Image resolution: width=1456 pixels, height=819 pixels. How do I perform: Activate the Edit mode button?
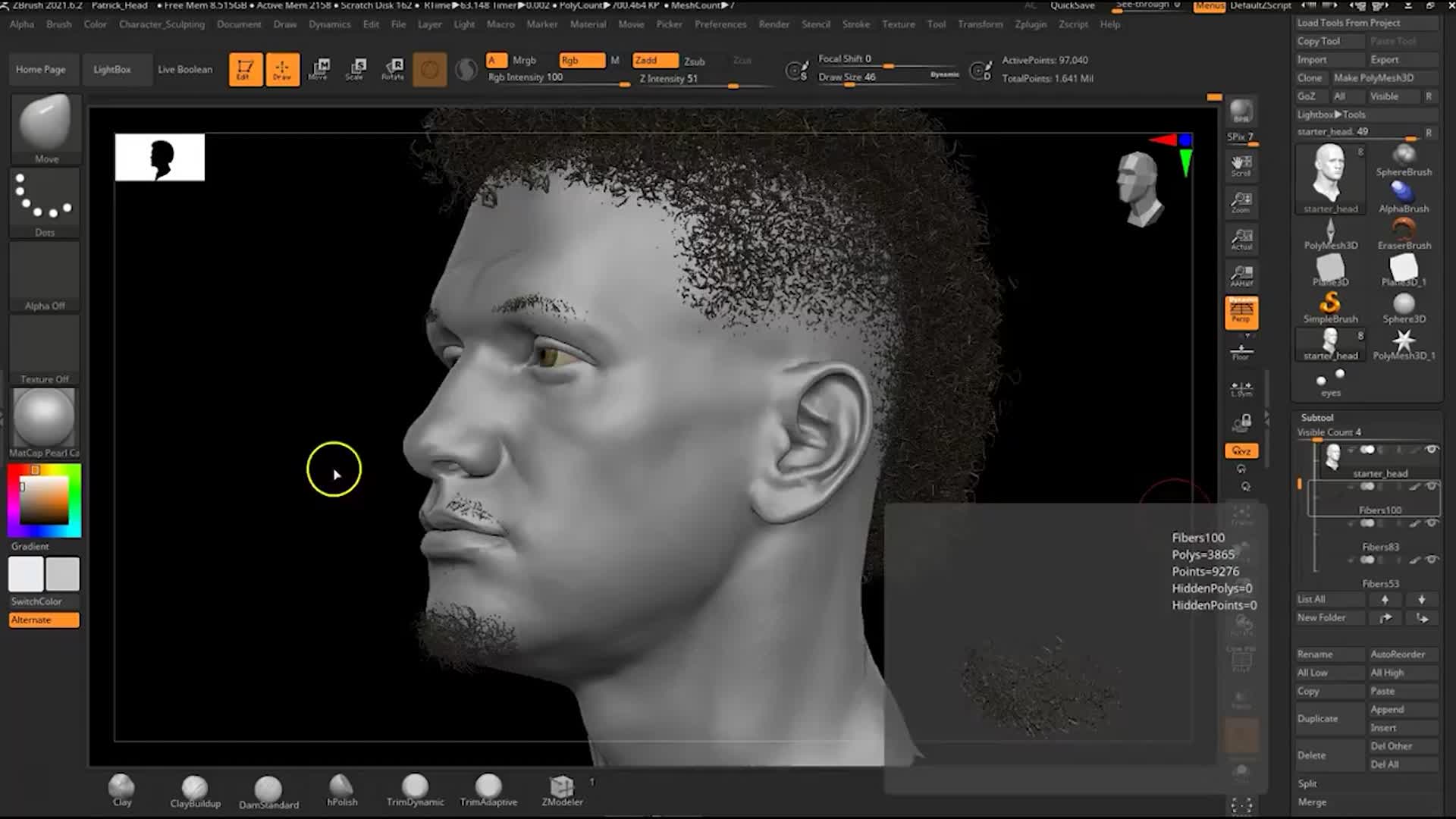246,69
